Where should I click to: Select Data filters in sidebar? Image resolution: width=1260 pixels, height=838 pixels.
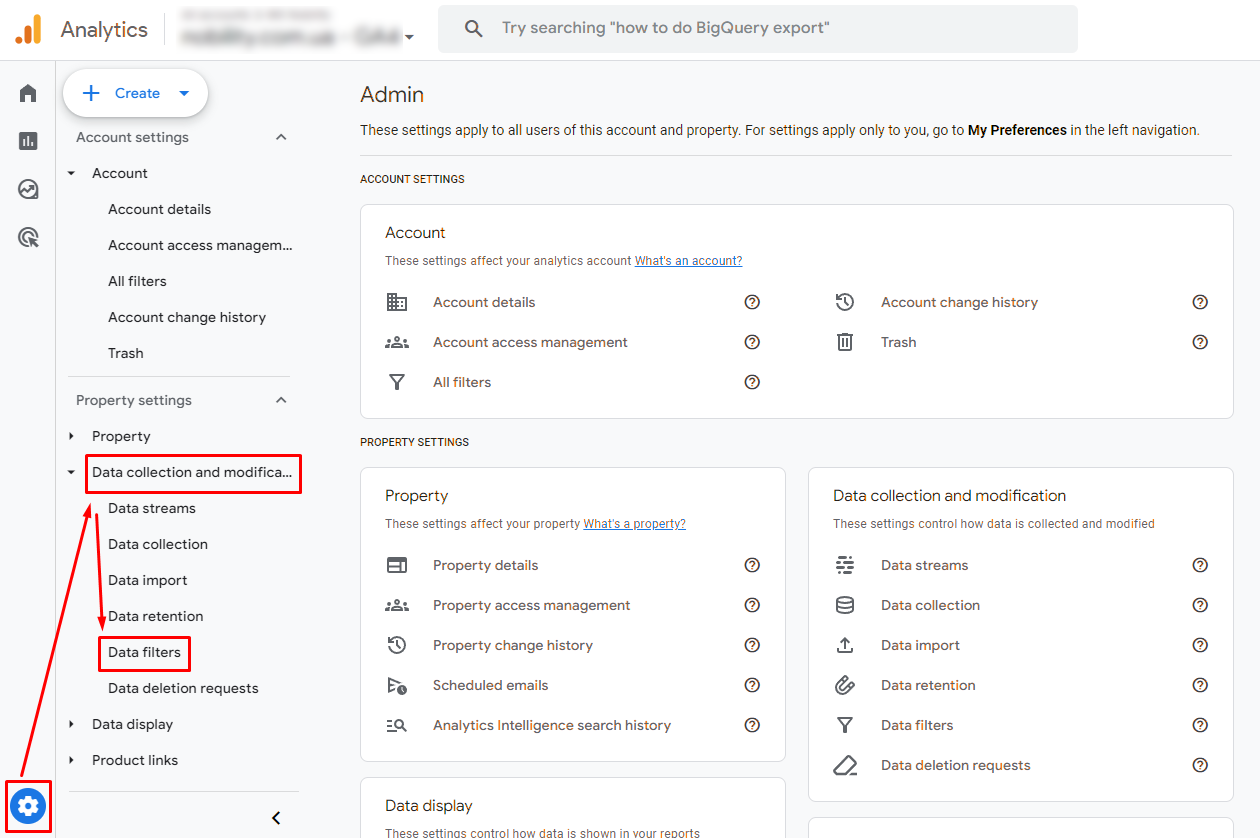[x=145, y=652]
